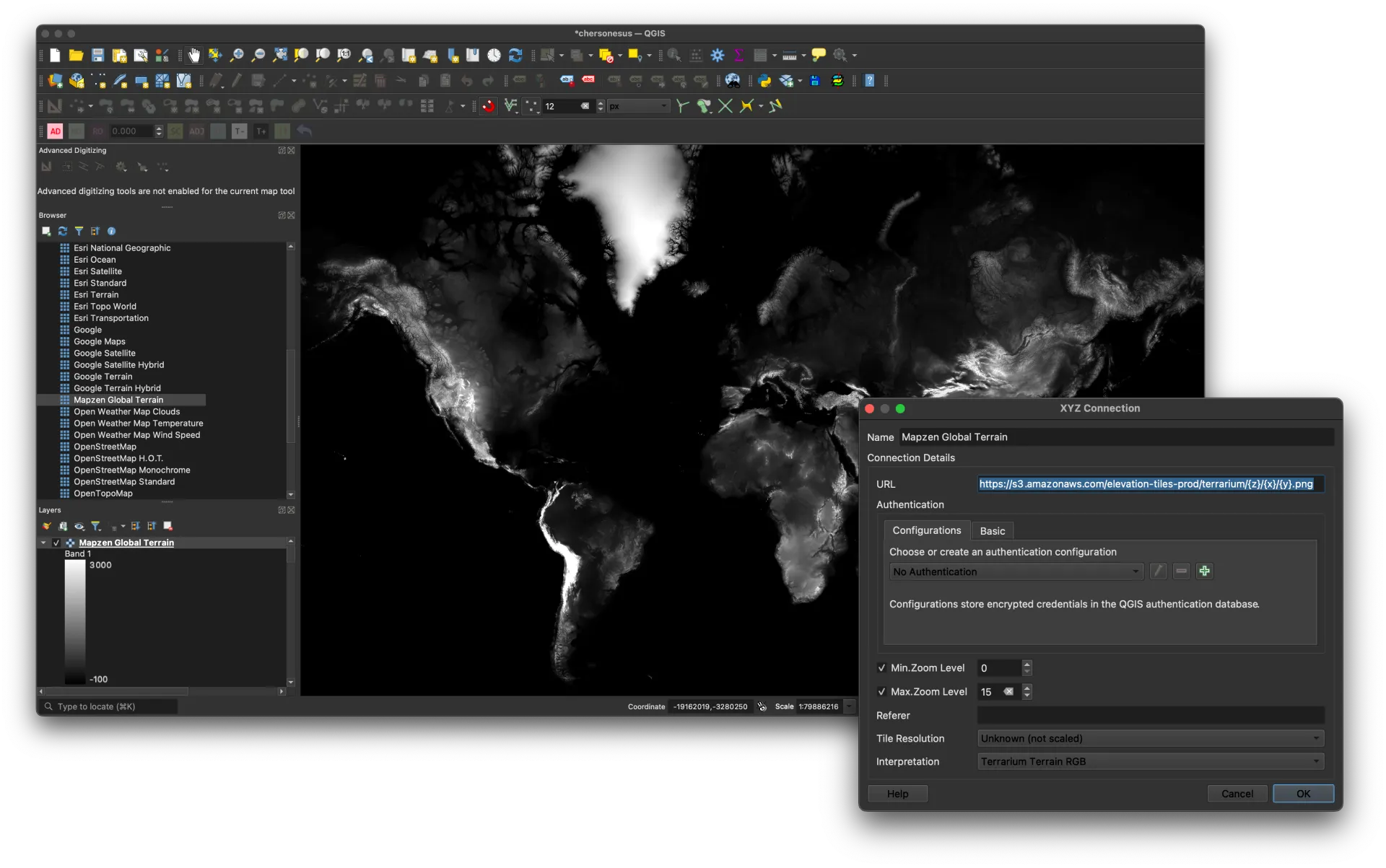Open the No Authentication dropdown
The width and height of the screenshot is (1386, 868).
1016,572
